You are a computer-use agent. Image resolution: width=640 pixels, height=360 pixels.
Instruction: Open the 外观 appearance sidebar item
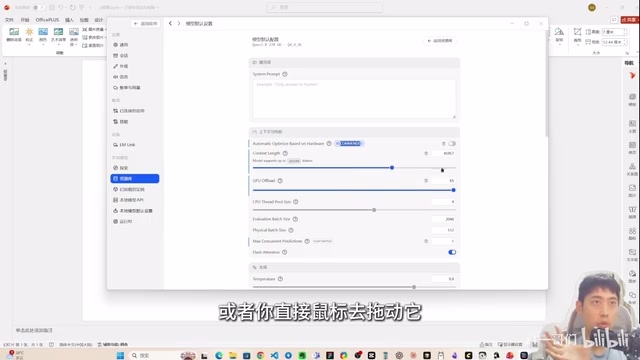coord(121,66)
